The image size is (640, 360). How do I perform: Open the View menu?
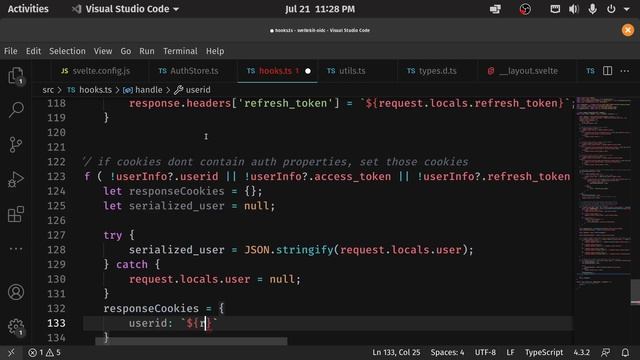[103, 51]
